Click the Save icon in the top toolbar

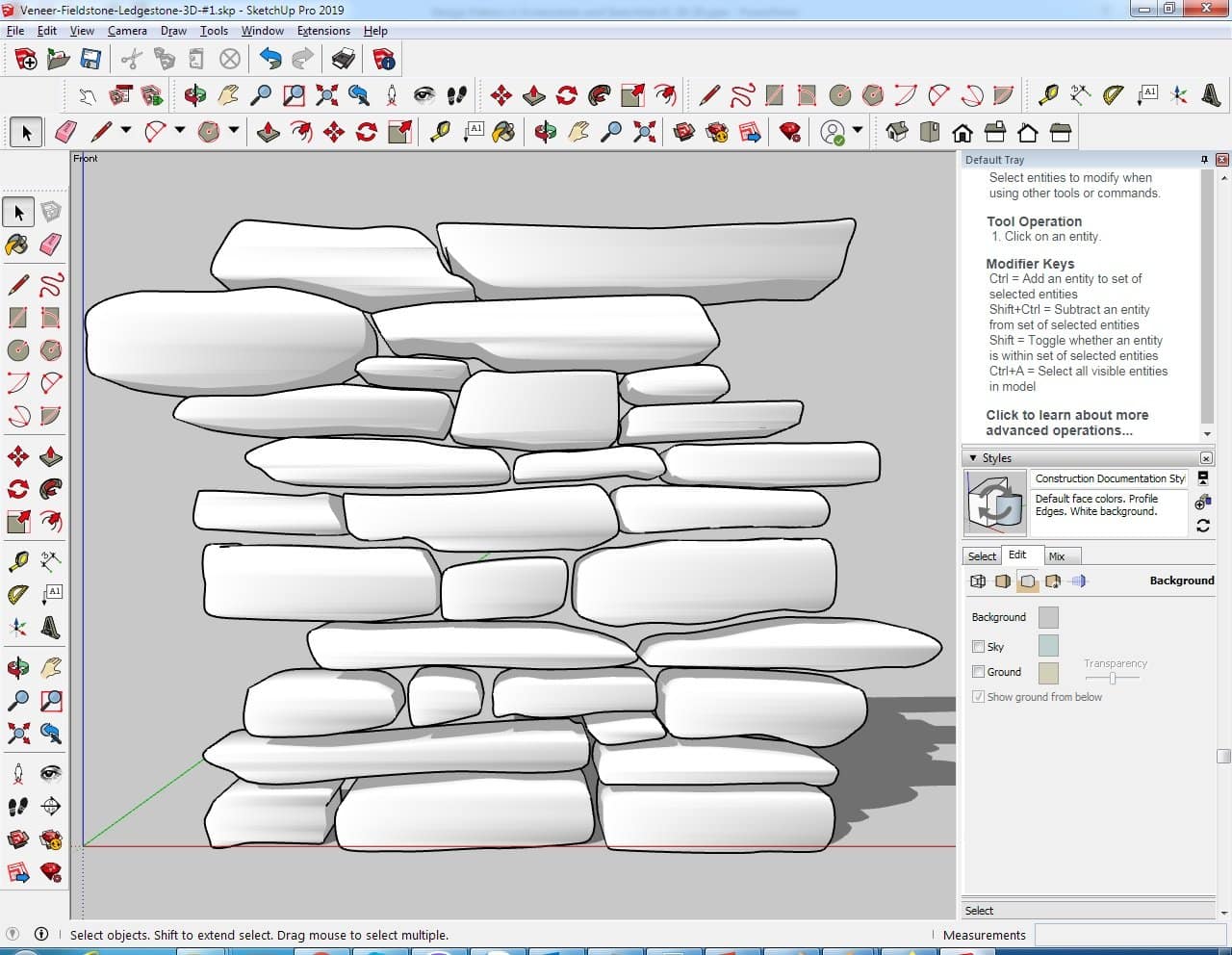[x=90, y=60]
